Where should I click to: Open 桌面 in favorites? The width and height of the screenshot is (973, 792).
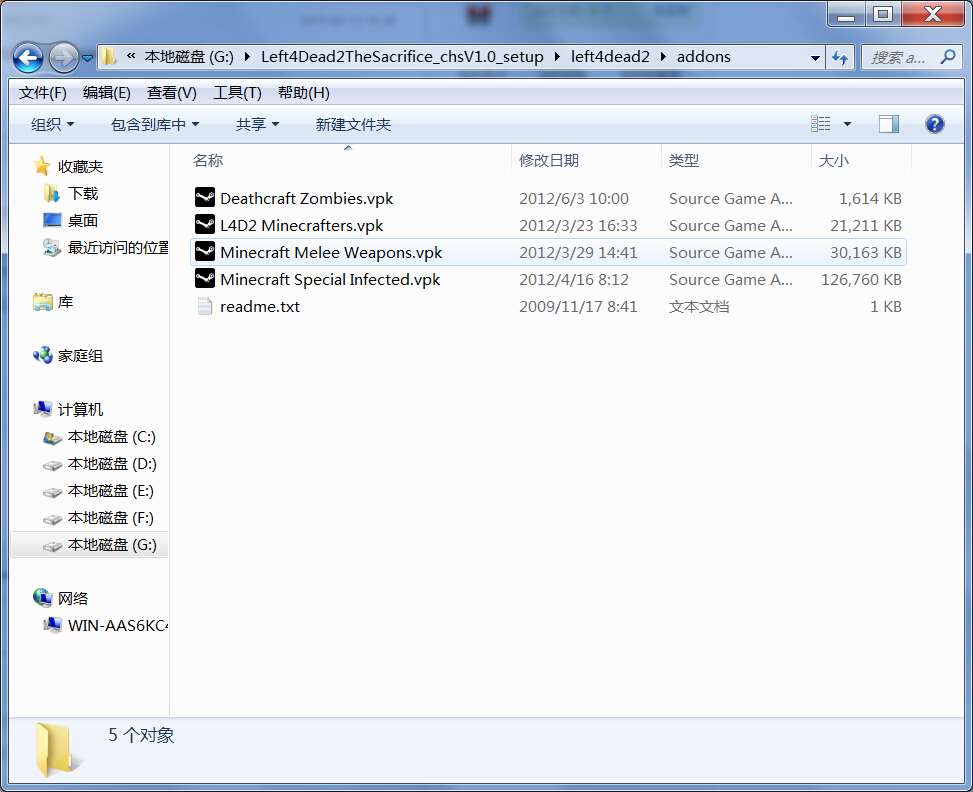(83, 220)
